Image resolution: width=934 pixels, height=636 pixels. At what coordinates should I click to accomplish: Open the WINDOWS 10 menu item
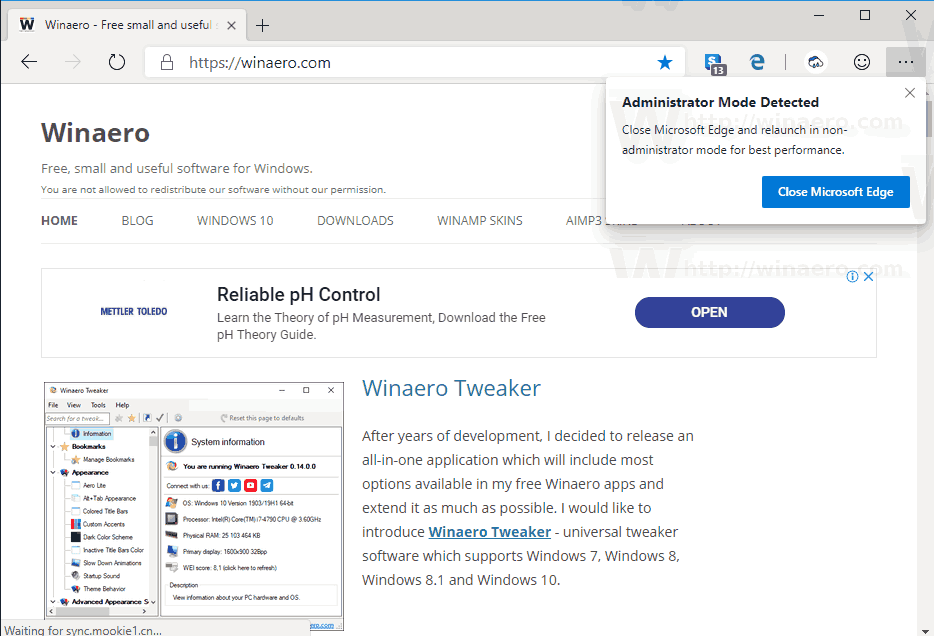[235, 221]
